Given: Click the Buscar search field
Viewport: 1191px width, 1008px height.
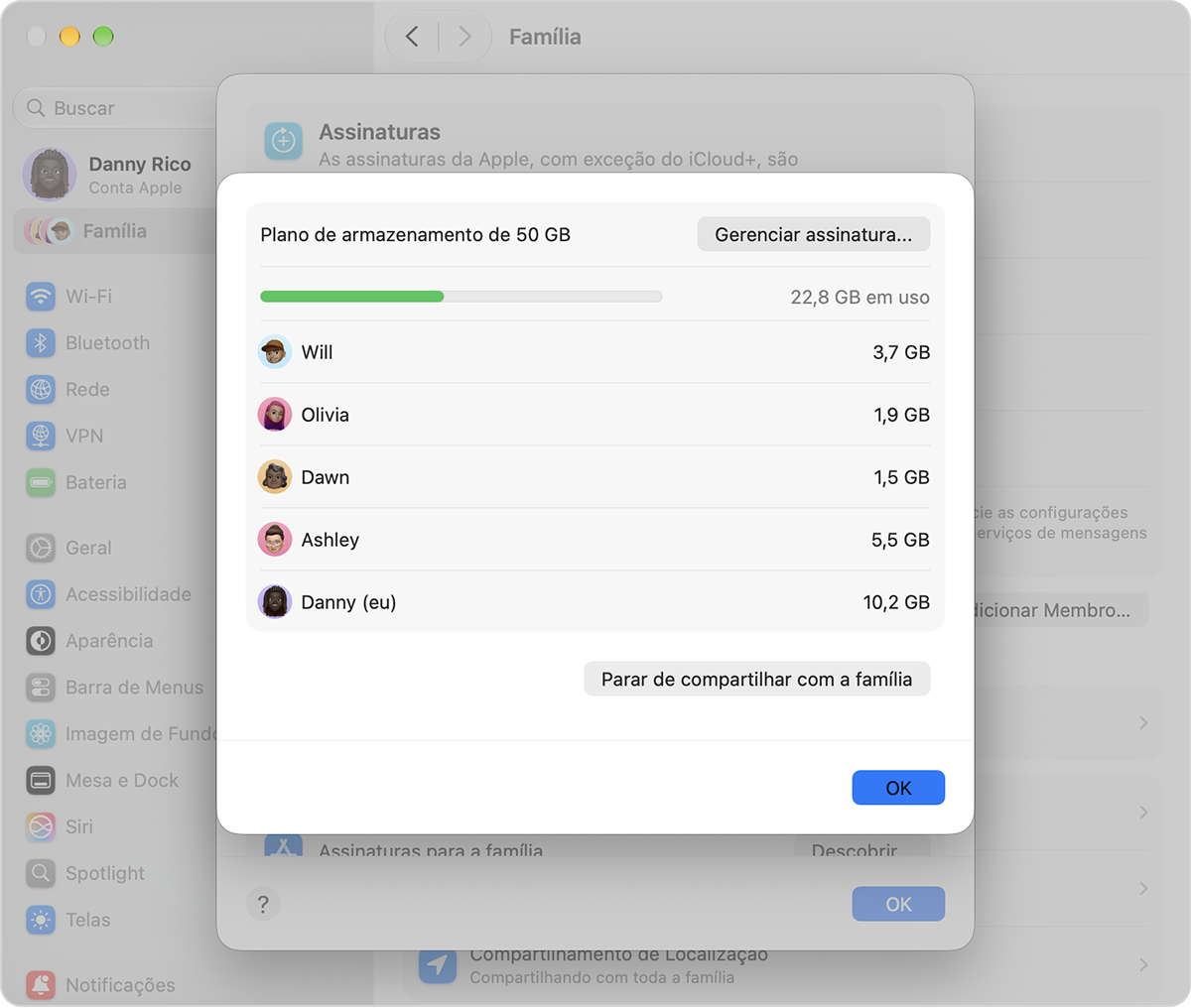Looking at the screenshot, I should point(115,108).
